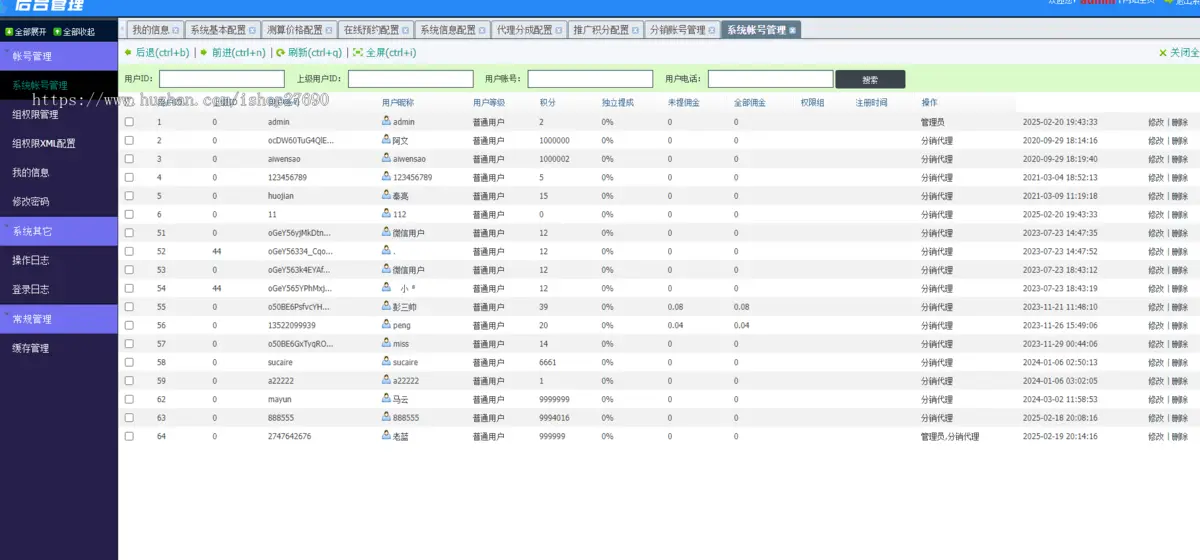Tick the checkbox for mayun row

tap(128, 399)
